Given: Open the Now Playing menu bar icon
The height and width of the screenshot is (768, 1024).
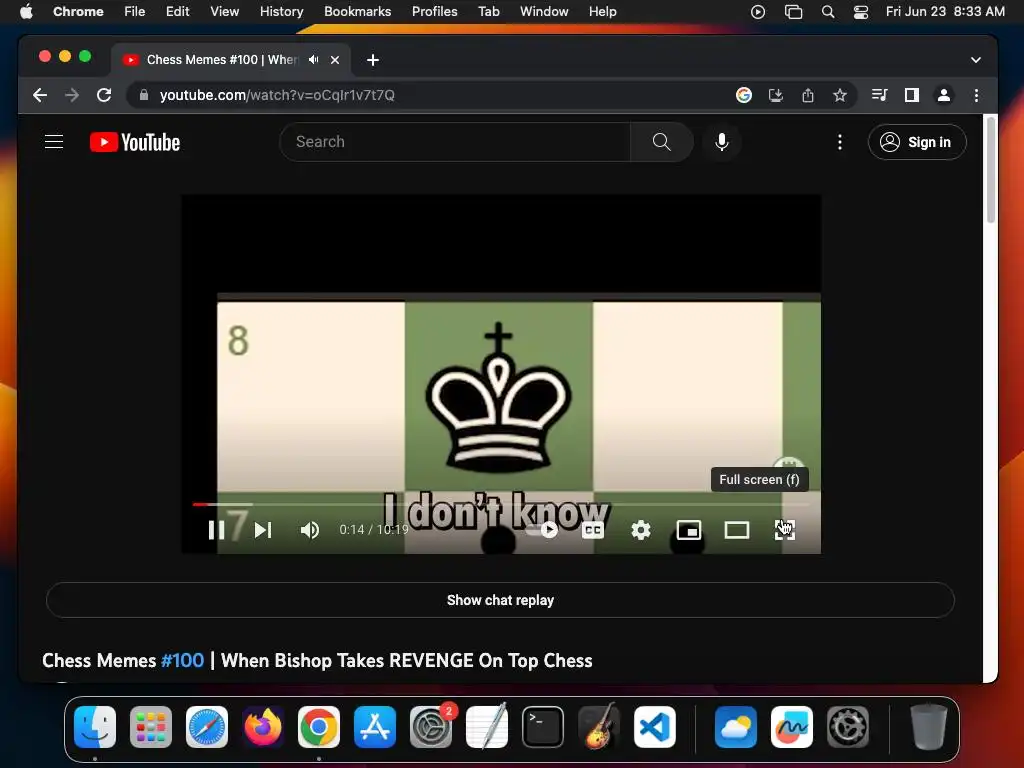Looking at the screenshot, I should click(x=758, y=11).
